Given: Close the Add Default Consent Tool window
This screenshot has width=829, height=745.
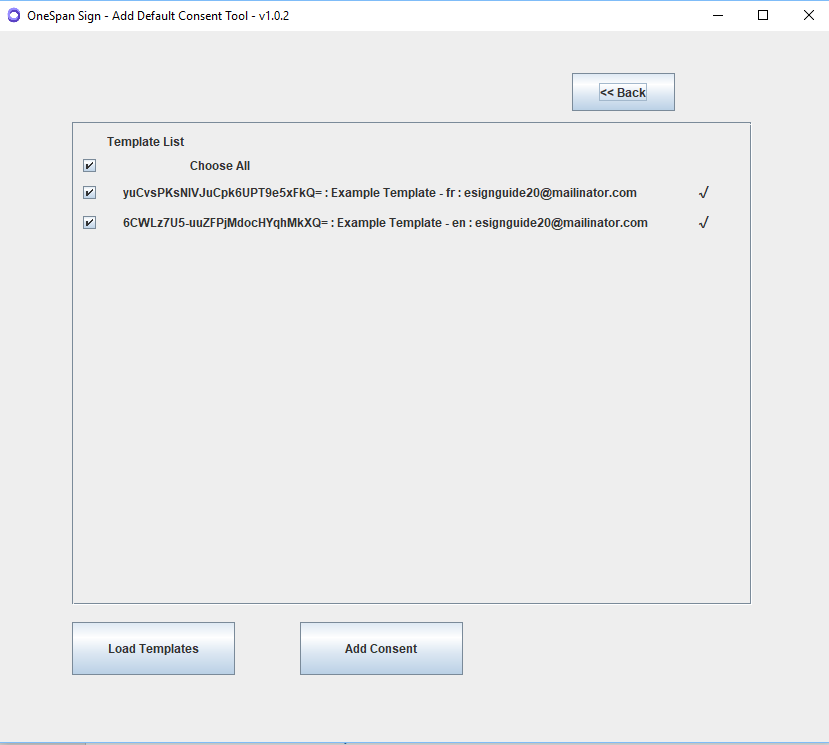Looking at the screenshot, I should (x=808, y=15).
